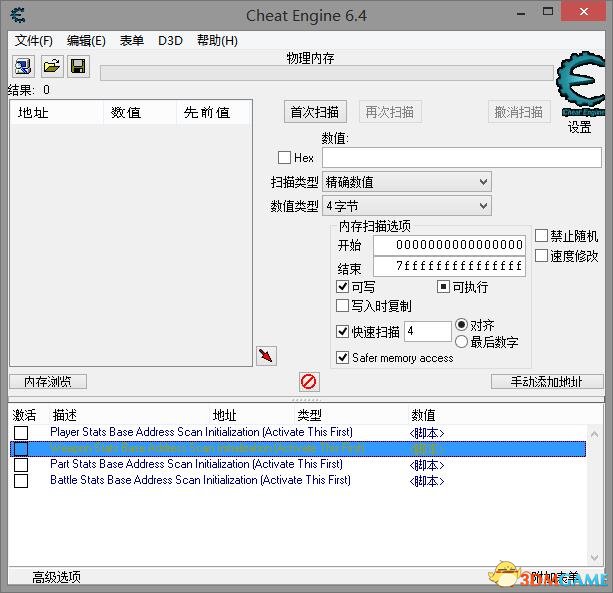The width and height of the screenshot is (613, 593).
Task: Enable the 禁止随机 checkbox
Action: tap(541, 236)
